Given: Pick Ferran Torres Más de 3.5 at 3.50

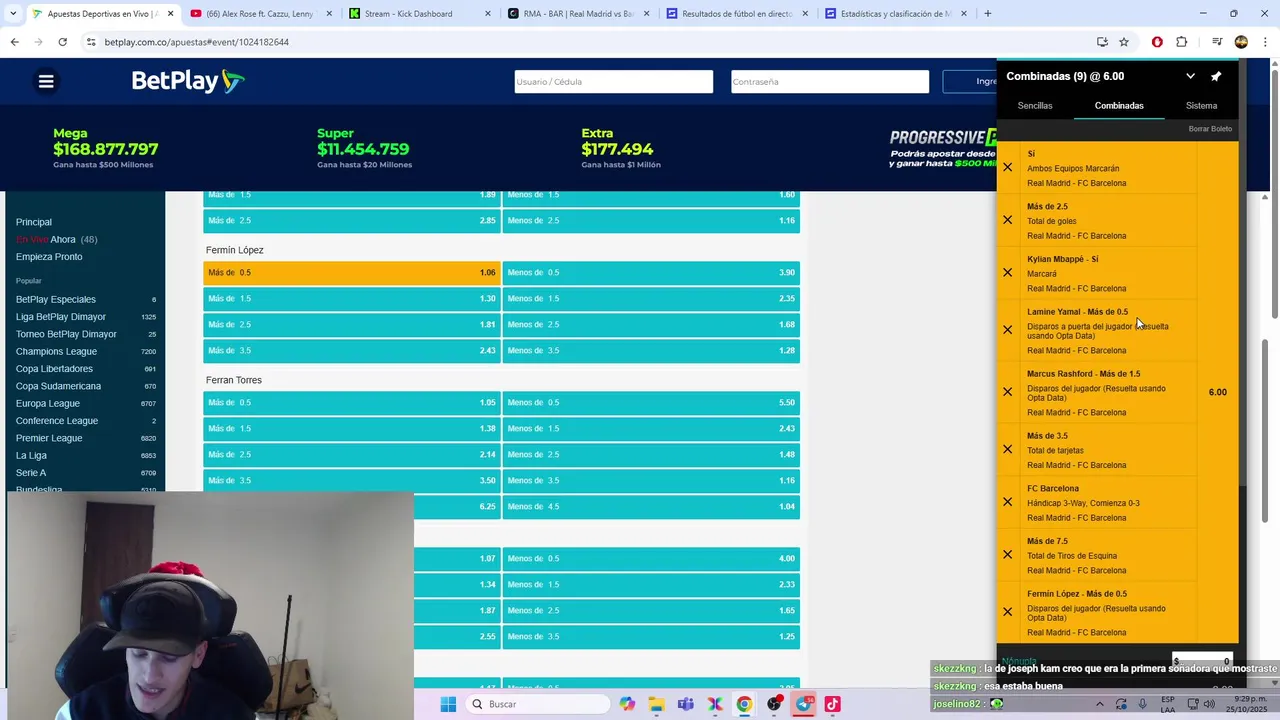Looking at the screenshot, I should coord(352,481).
